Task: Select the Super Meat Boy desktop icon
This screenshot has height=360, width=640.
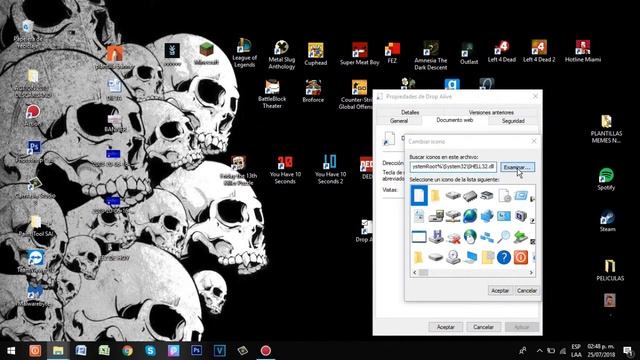Action: [x=360, y=54]
